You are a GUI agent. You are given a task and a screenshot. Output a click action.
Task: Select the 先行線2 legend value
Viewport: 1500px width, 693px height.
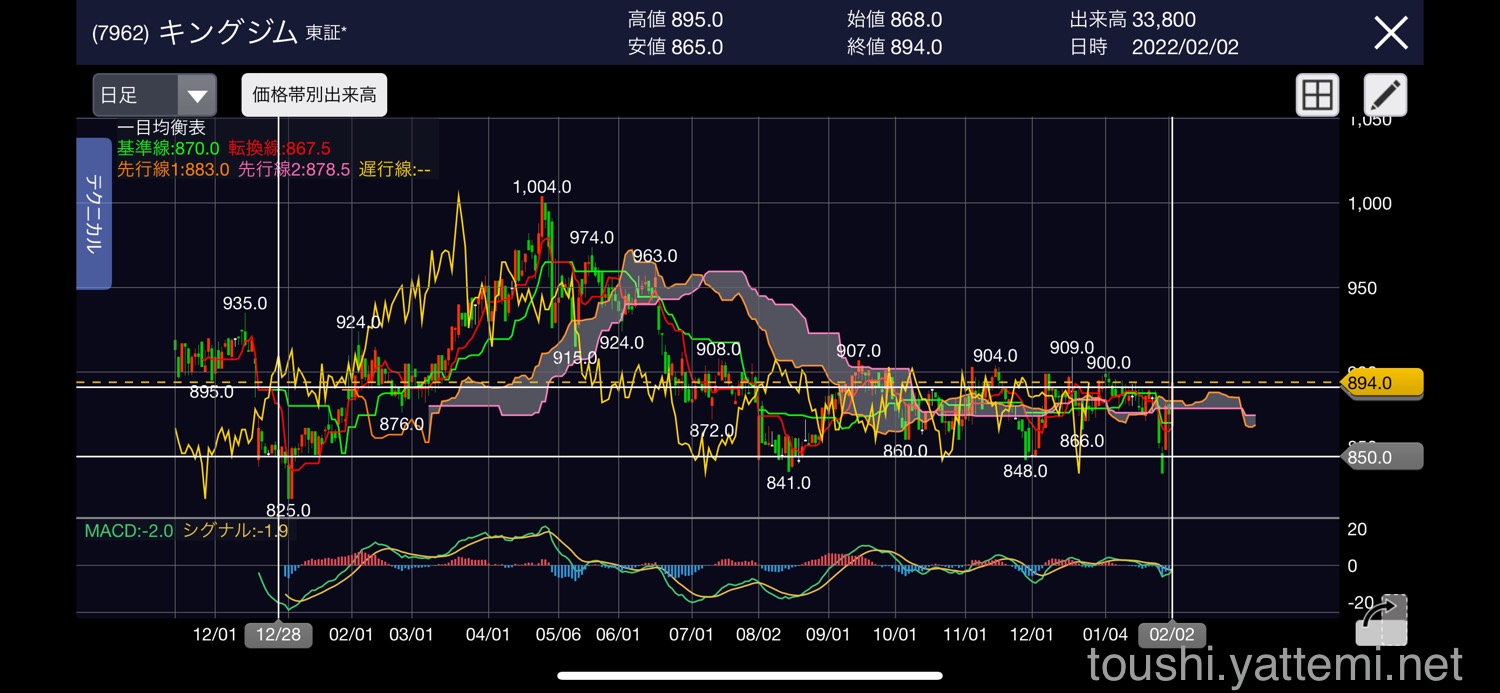pyautogui.click(x=294, y=169)
